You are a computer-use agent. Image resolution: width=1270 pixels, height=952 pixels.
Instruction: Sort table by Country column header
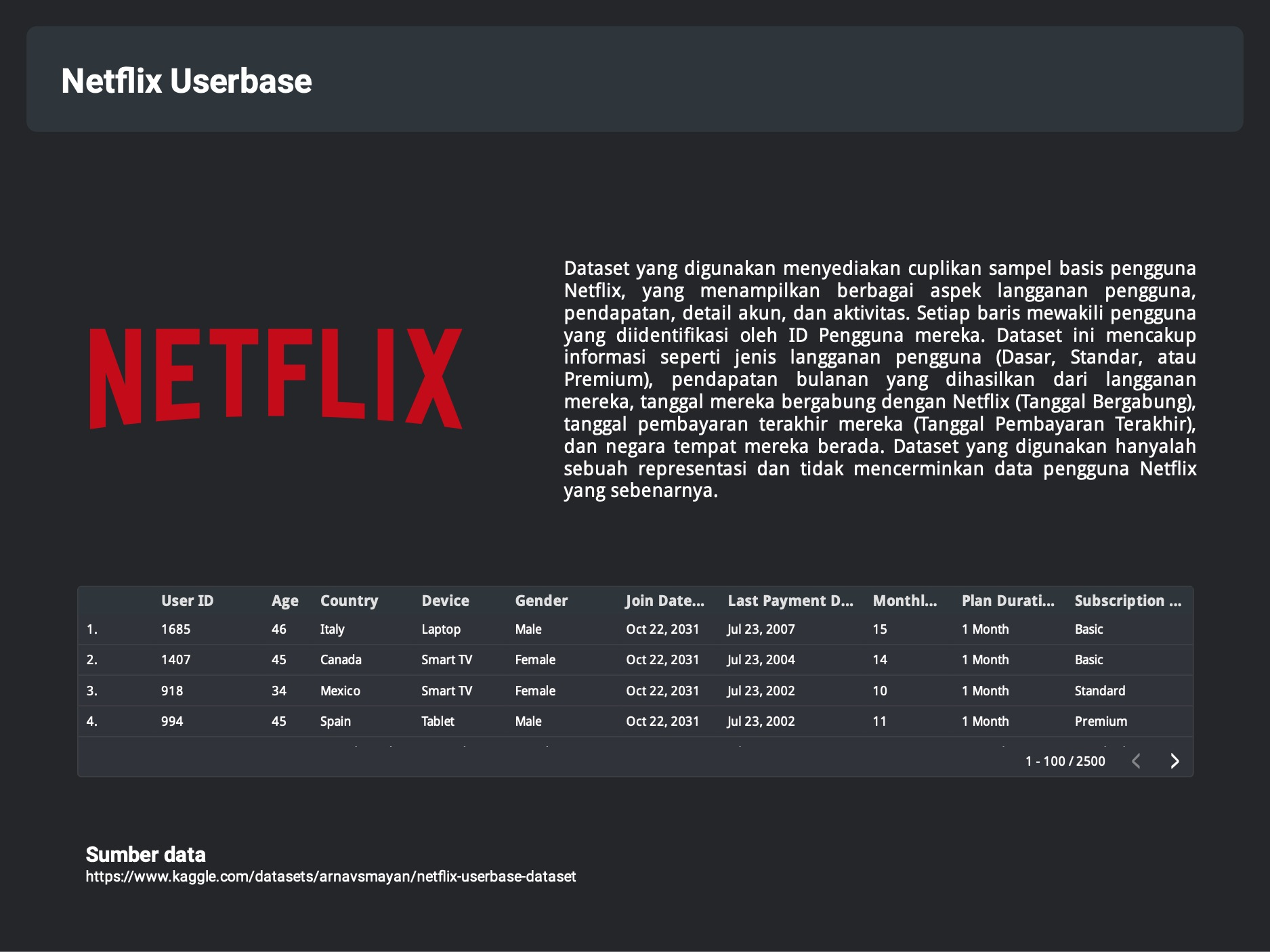tap(349, 601)
